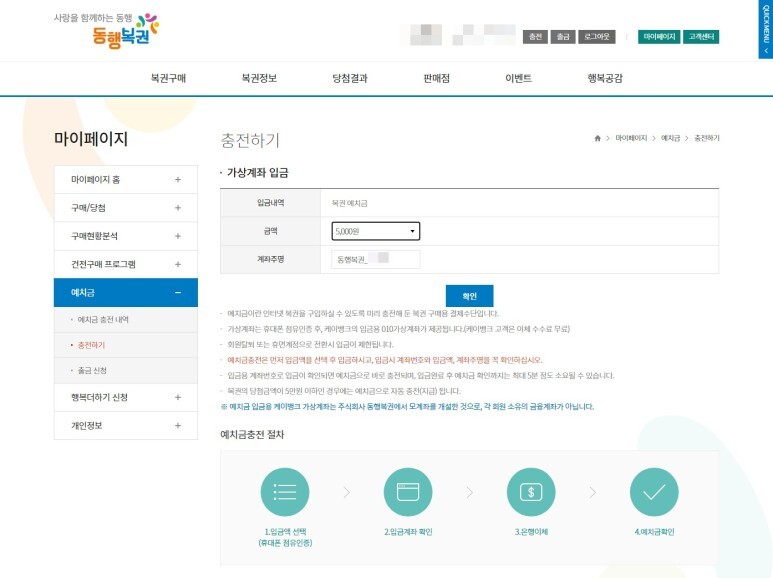Click 예치금 breadcrumb link

click(670, 138)
